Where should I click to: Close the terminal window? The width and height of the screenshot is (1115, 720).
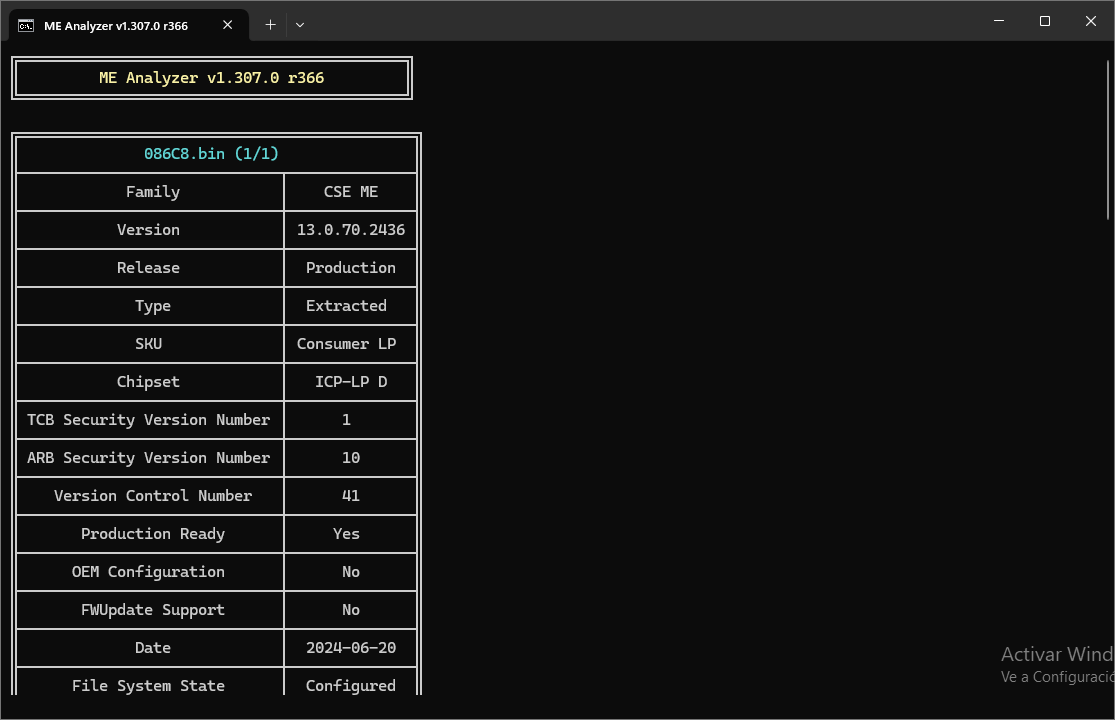[x=1090, y=21]
